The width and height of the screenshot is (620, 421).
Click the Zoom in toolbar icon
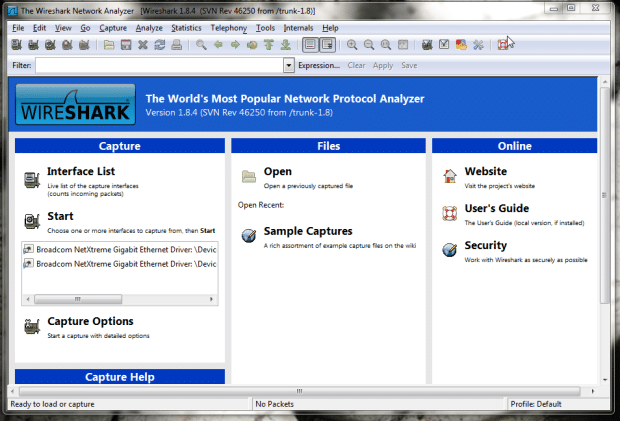[352, 45]
